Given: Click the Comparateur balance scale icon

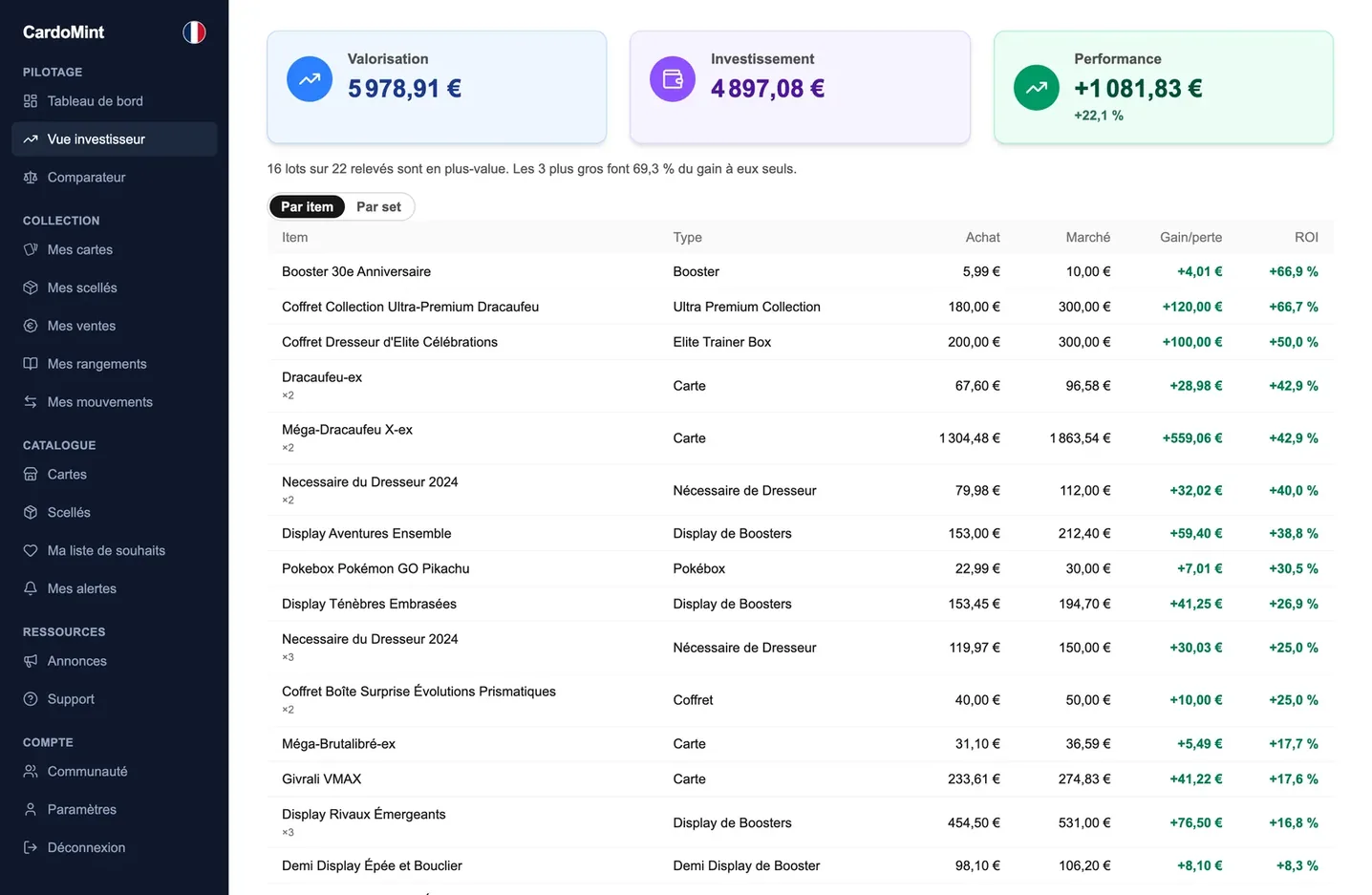Looking at the screenshot, I should pos(31,178).
